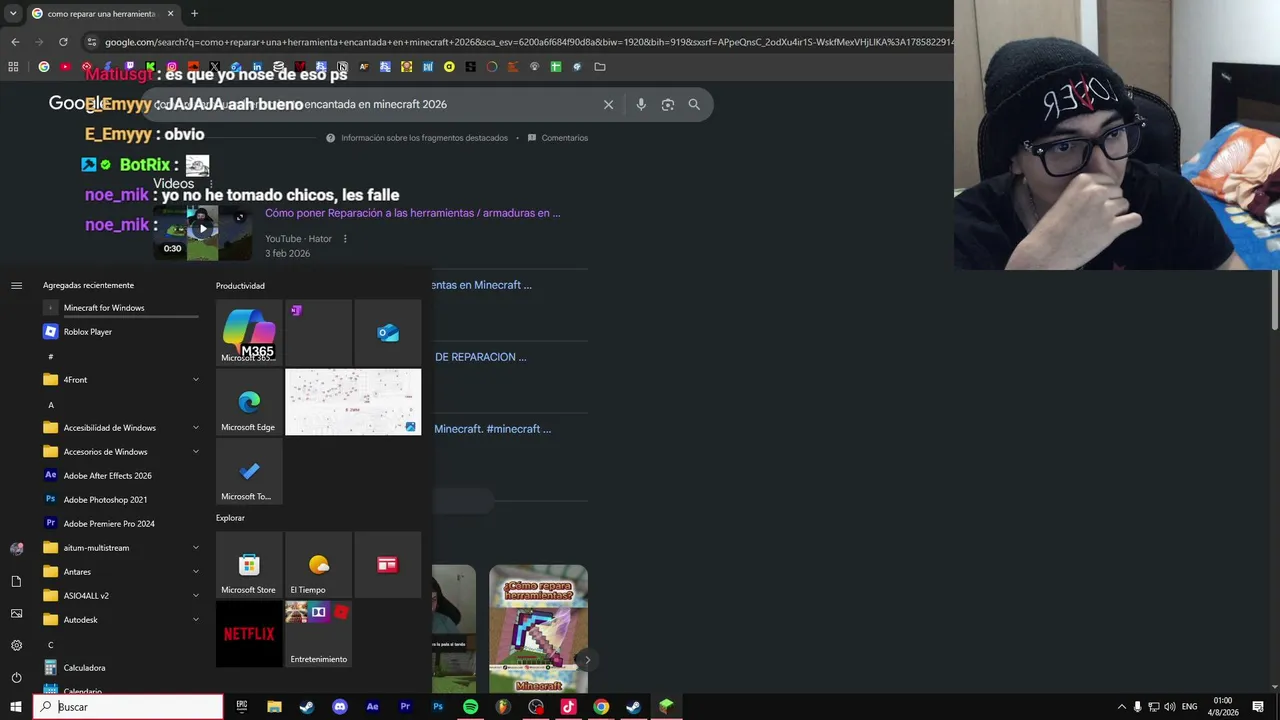Expand the 4Front folder
The width and height of the screenshot is (1280, 720).
120,380
